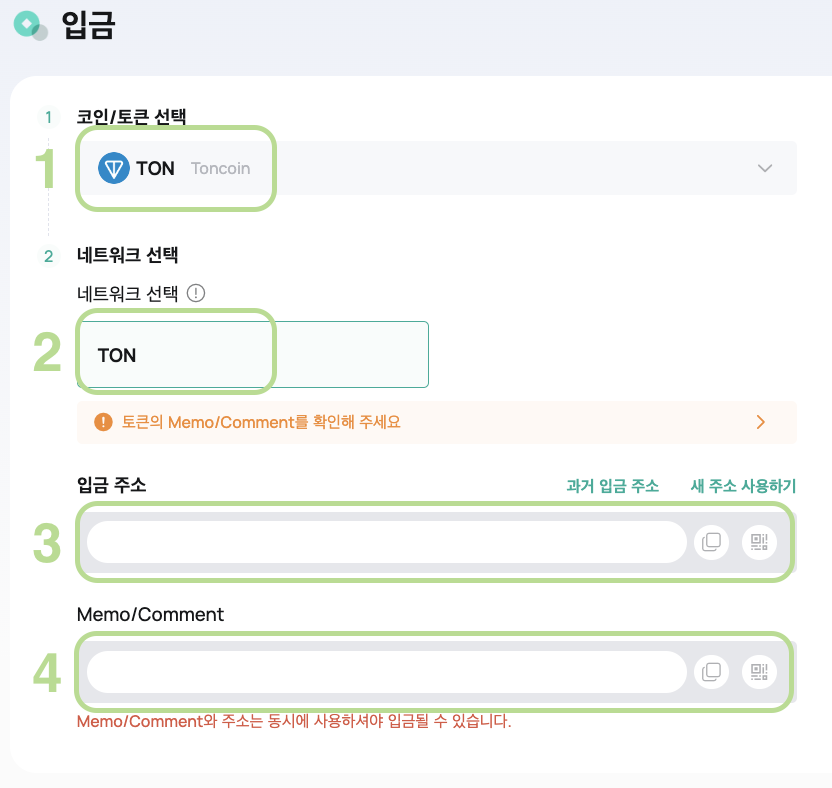
Task: Click the Memo/Comment warning text
Action: tap(294, 722)
